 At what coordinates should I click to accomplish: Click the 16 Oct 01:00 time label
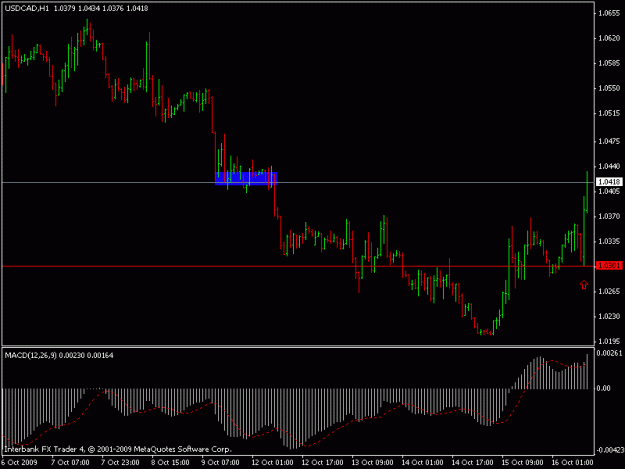click(572, 463)
